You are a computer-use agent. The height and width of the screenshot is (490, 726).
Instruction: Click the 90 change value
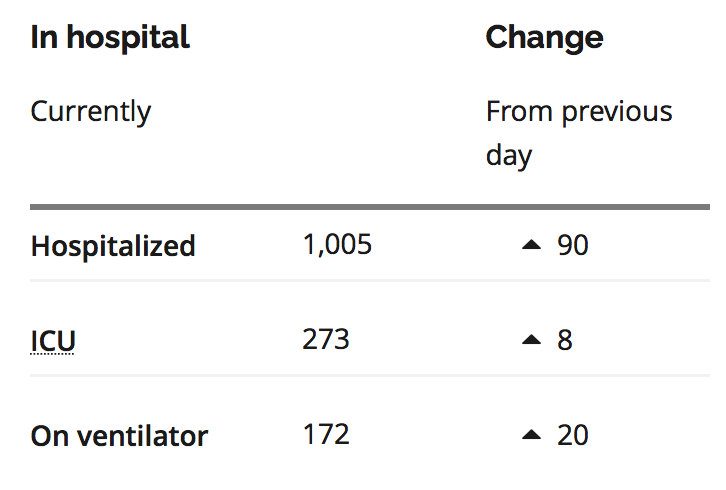click(573, 245)
